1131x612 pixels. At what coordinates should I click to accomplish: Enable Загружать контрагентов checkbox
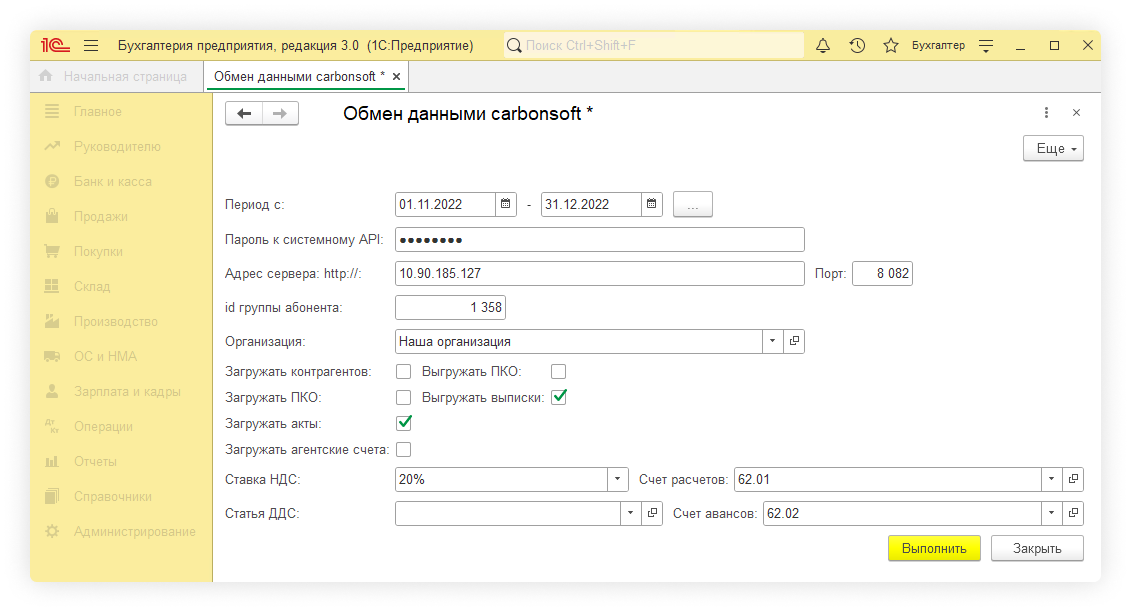pos(404,372)
